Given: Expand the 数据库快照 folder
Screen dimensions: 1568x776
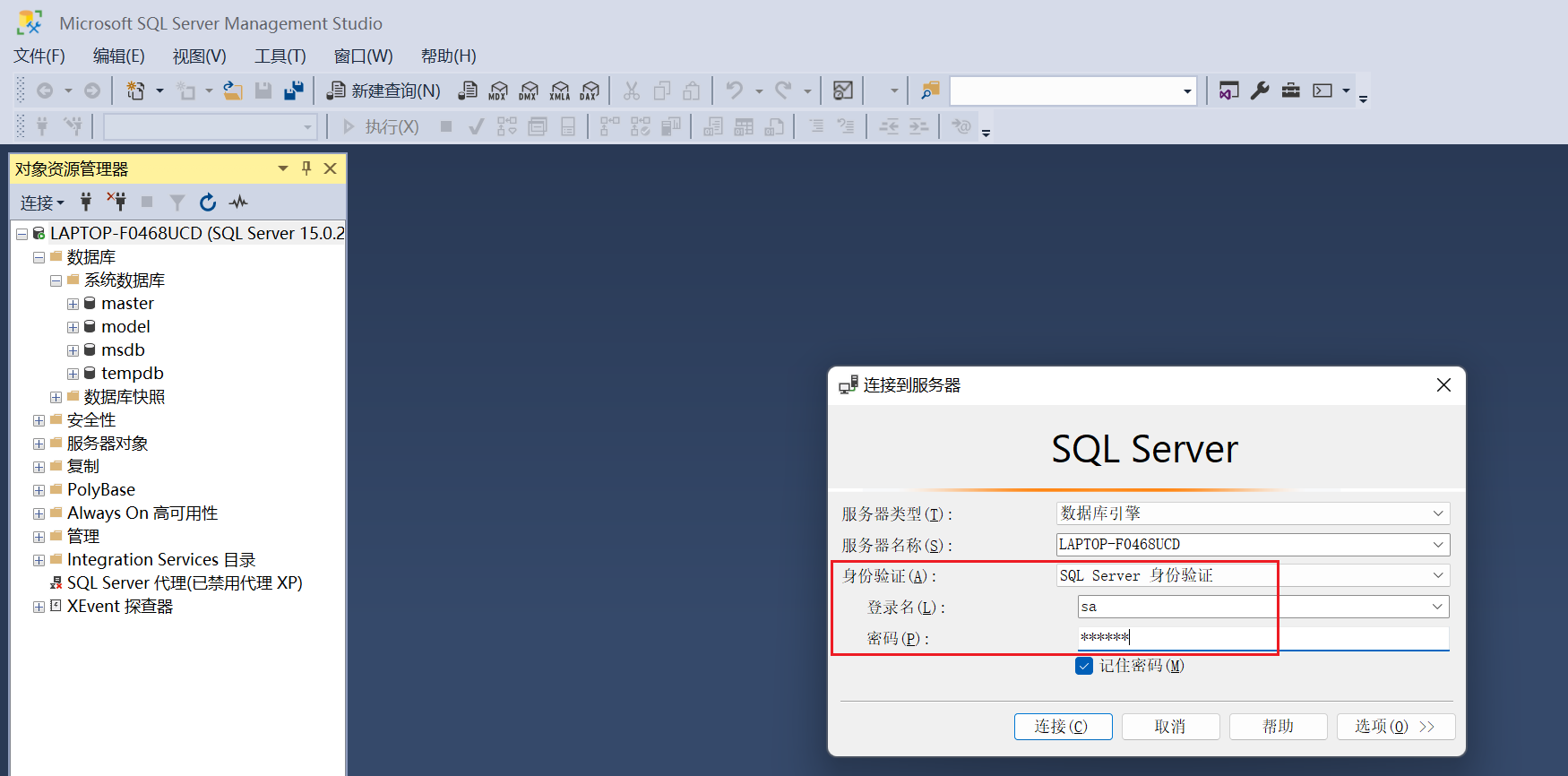Looking at the screenshot, I should coord(56,397).
